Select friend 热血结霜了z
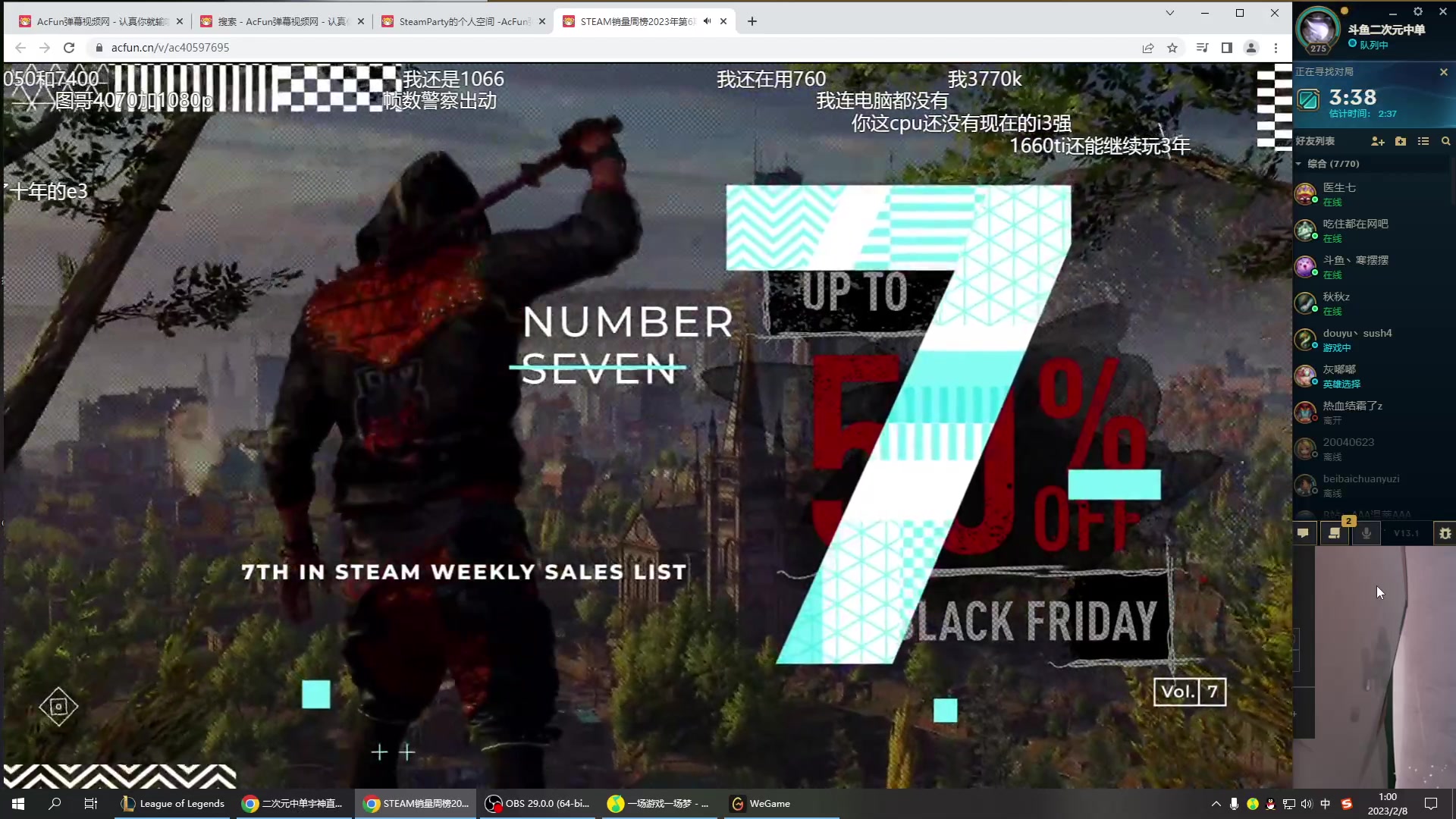 [x=1371, y=413]
